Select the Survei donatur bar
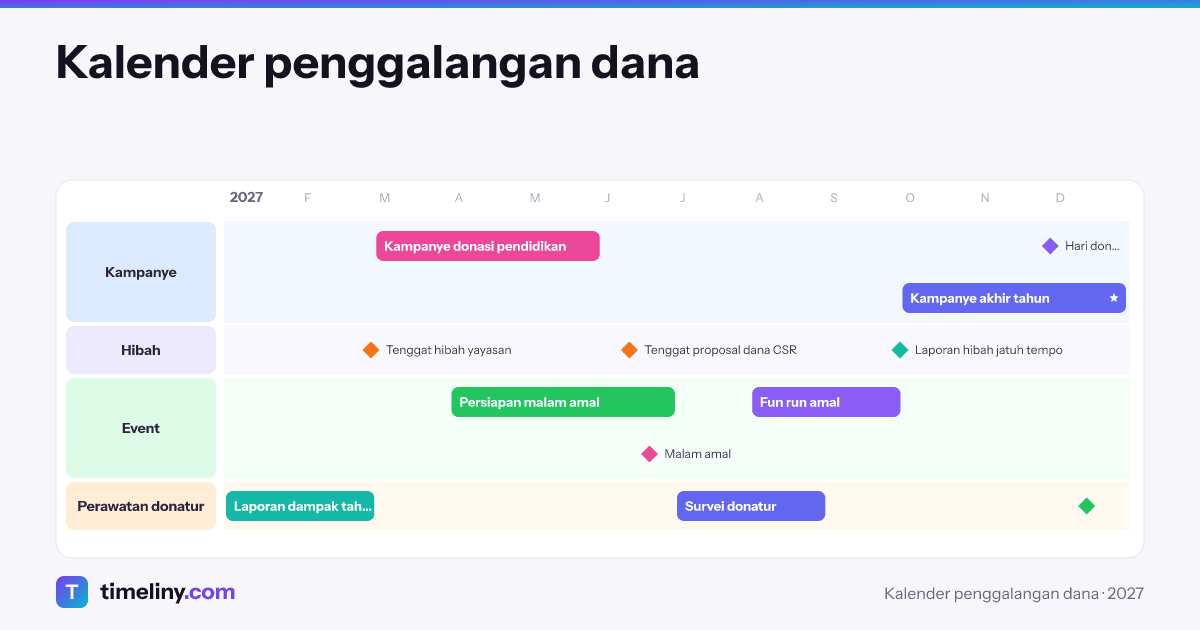The width and height of the screenshot is (1200, 630). coord(751,506)
